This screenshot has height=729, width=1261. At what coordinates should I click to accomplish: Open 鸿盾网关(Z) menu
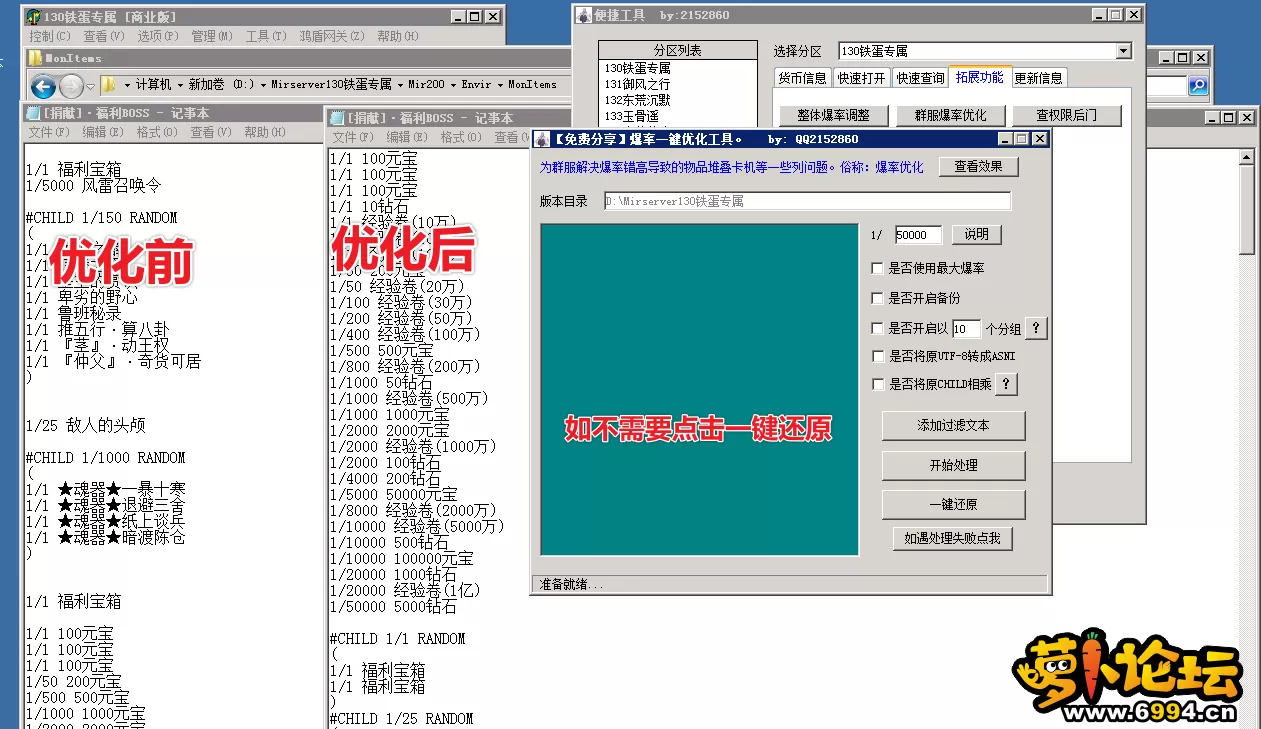tap(332, 36)
